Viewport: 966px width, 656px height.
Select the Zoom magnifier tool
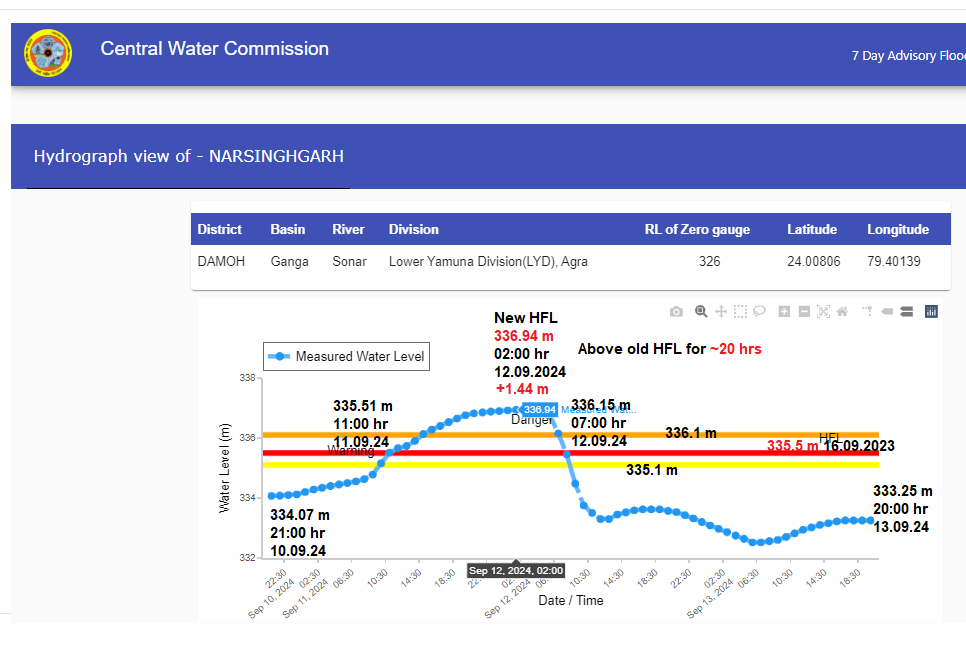click(x=701, y=312)
